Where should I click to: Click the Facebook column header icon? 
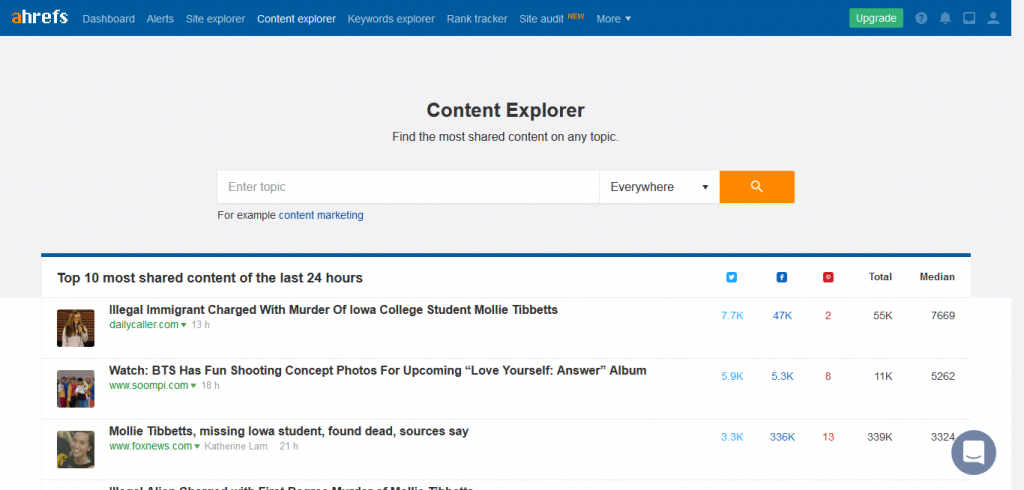click(782, 277)
